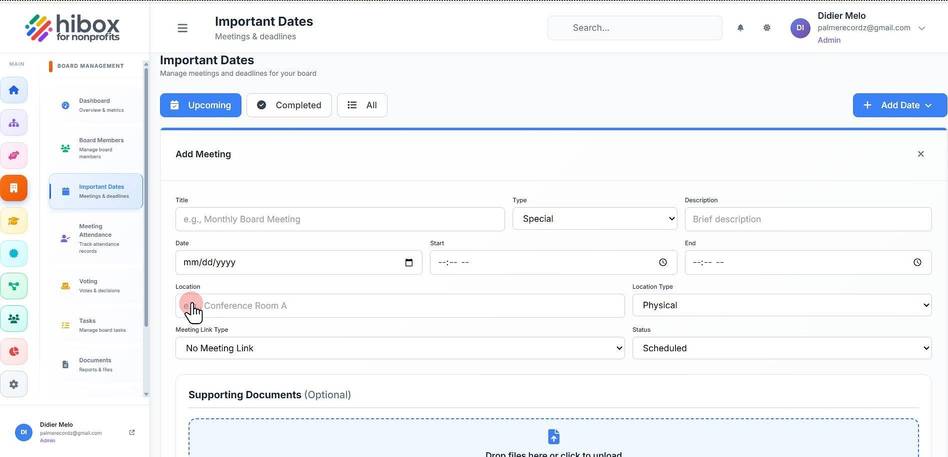Click clock icon in End field
Screen dimensions: 948x457
click(917, 262)
